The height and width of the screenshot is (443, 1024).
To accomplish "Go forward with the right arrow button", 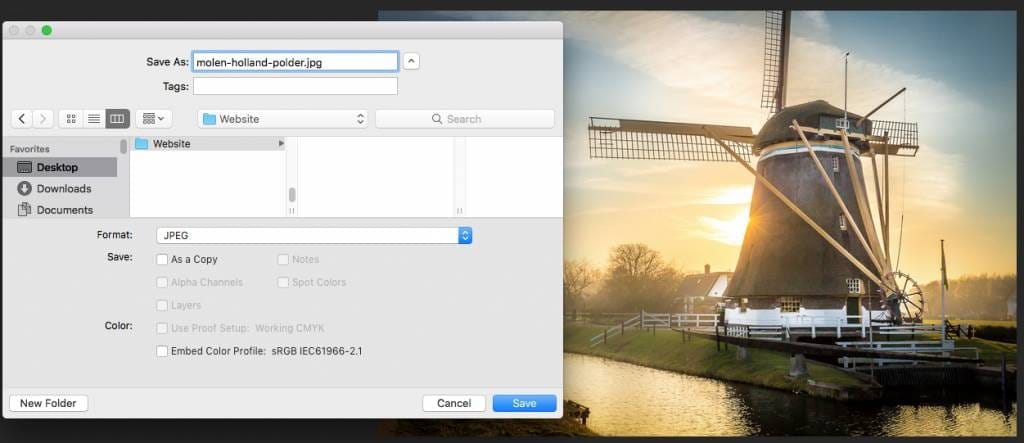I will click(x=43, y=119).
